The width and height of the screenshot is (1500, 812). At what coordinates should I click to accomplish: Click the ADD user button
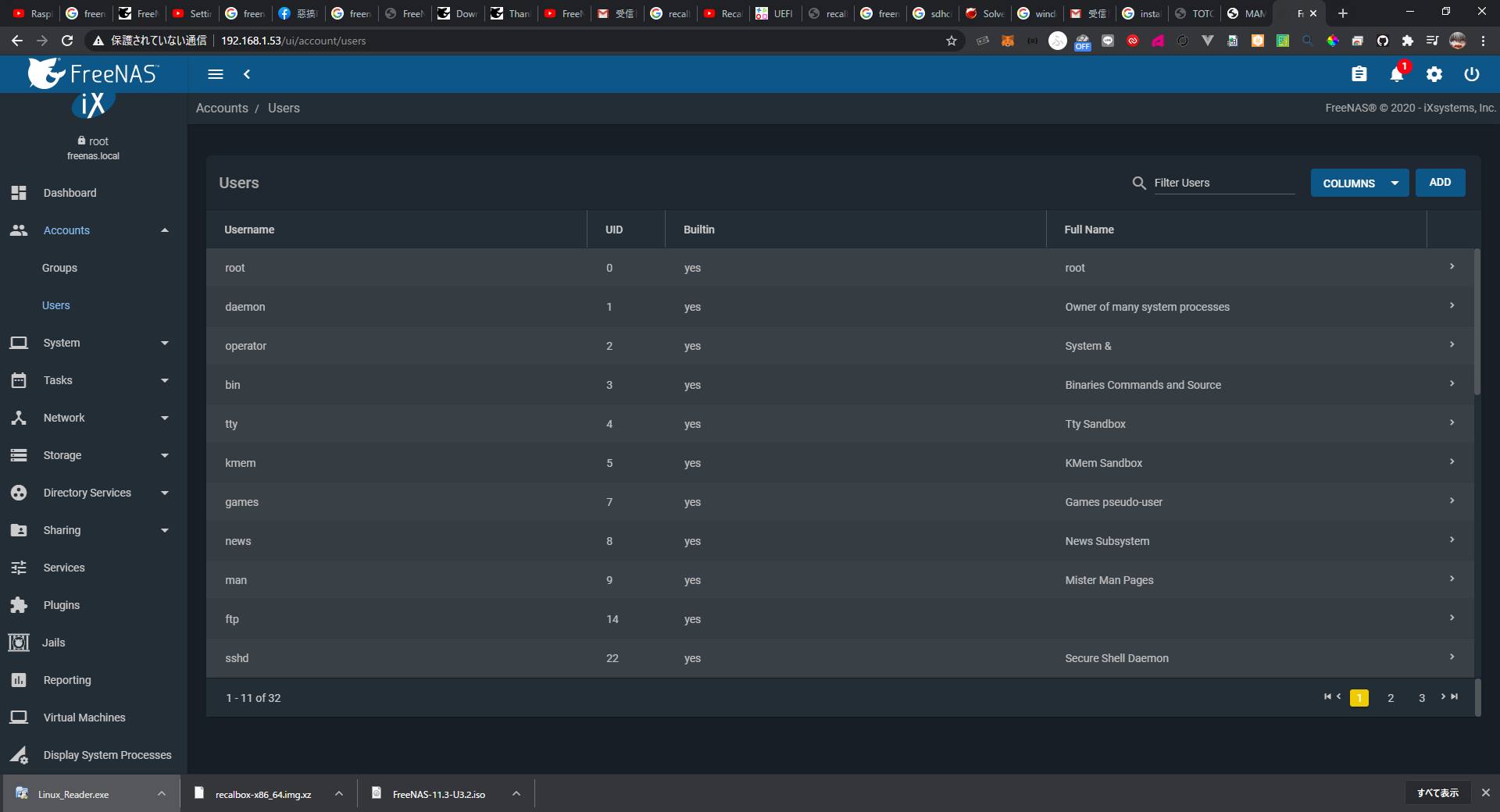coord(1440,183)
